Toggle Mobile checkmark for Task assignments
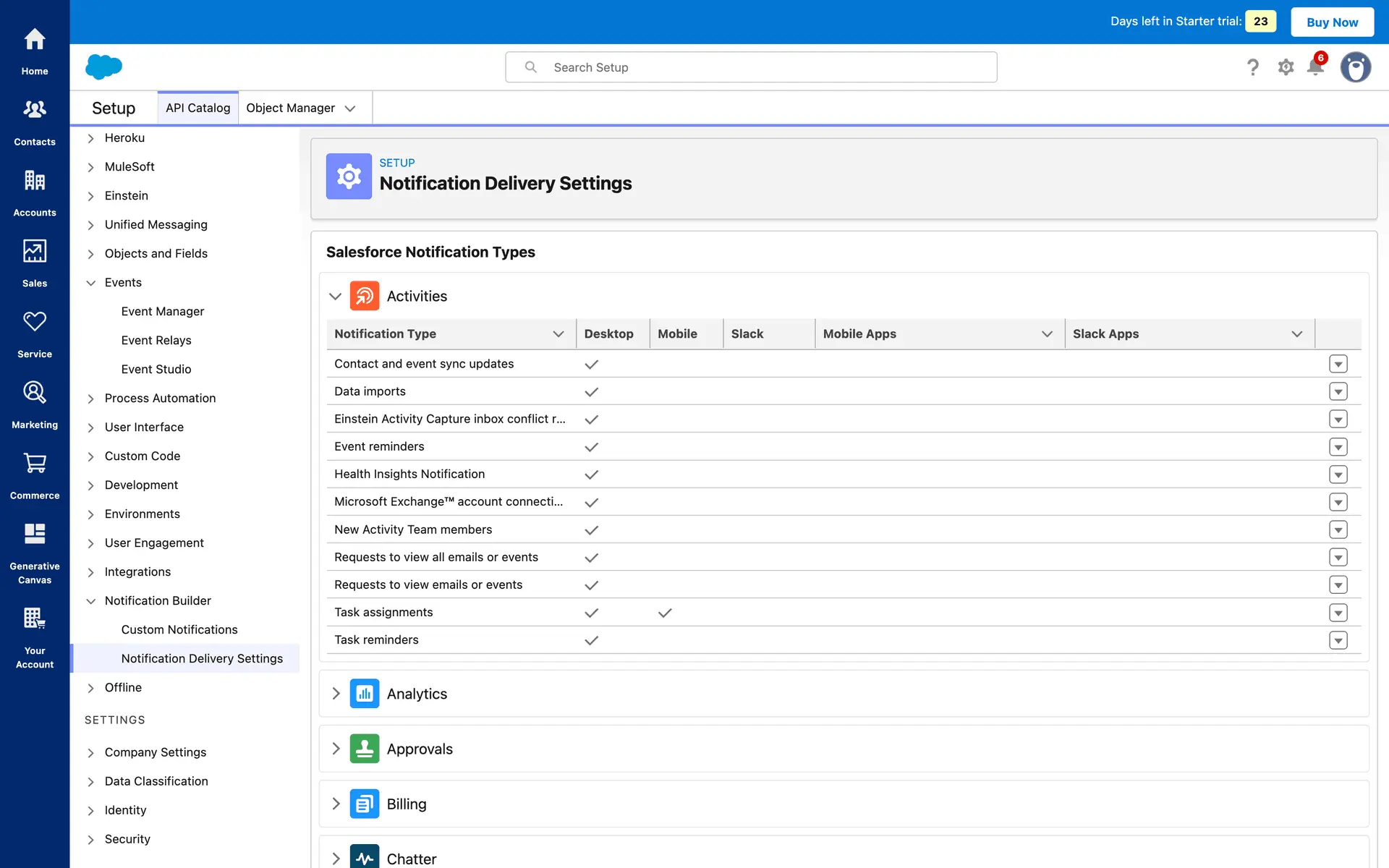1389x868 pixels. click(665, 613)
